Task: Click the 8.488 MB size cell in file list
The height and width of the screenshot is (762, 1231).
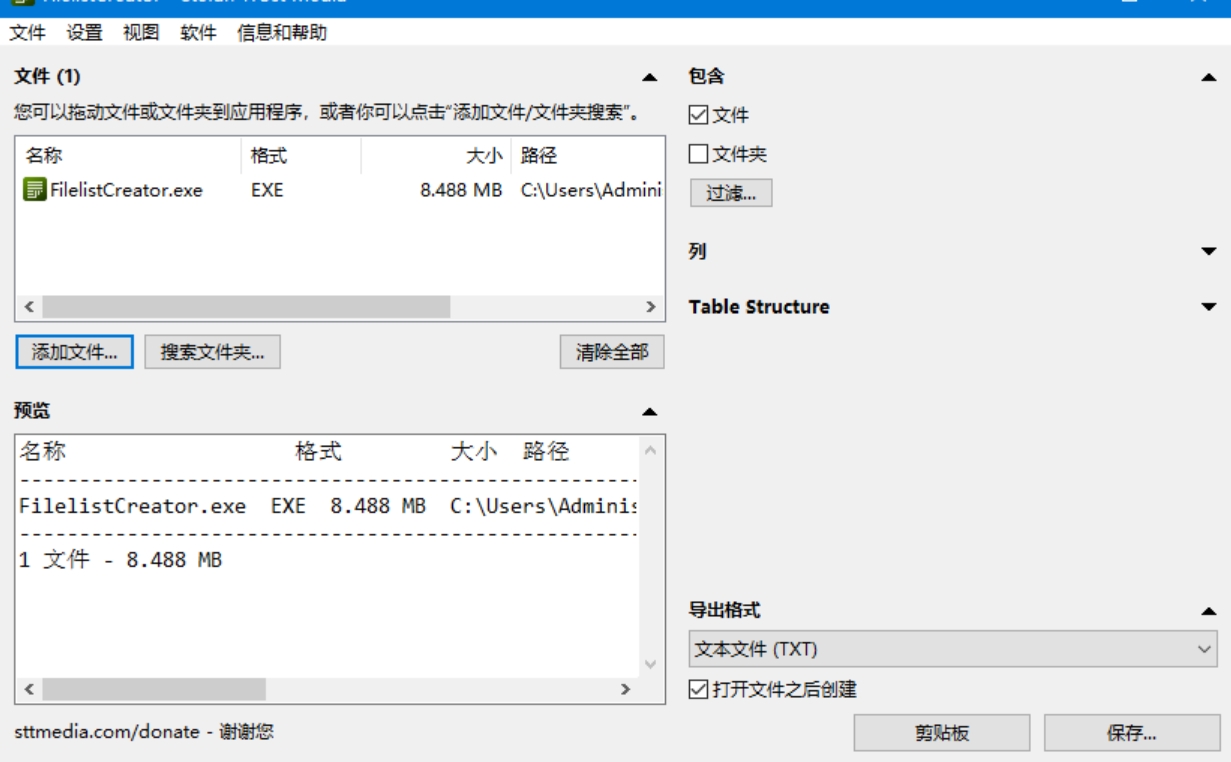Action: click(x=461, y=190)
